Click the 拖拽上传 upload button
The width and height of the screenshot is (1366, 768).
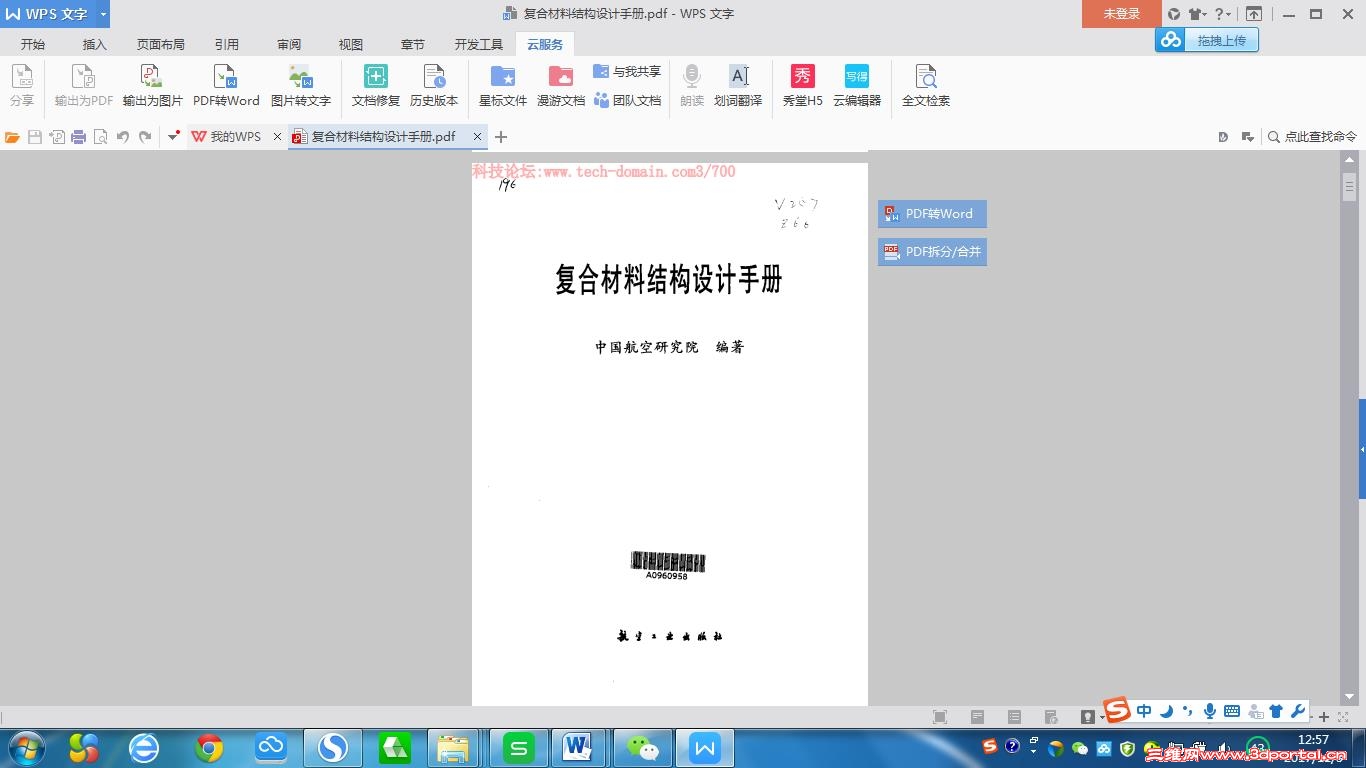click(x=1206, y=40)
